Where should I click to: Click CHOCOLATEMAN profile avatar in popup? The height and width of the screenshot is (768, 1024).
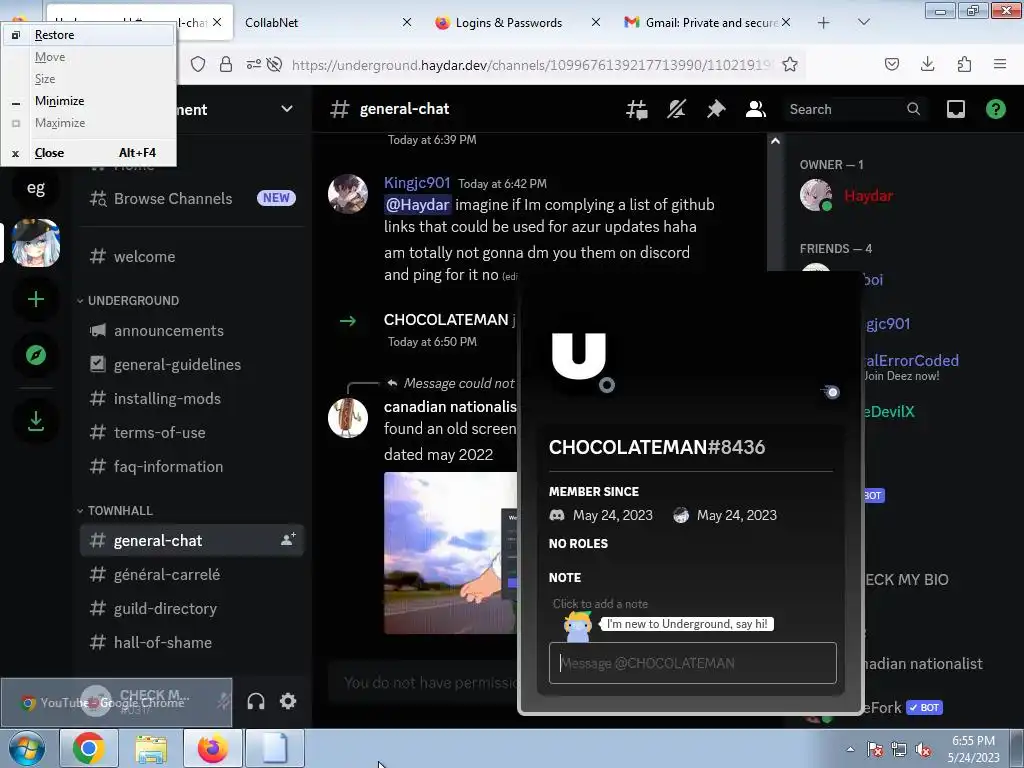(579, 357)
